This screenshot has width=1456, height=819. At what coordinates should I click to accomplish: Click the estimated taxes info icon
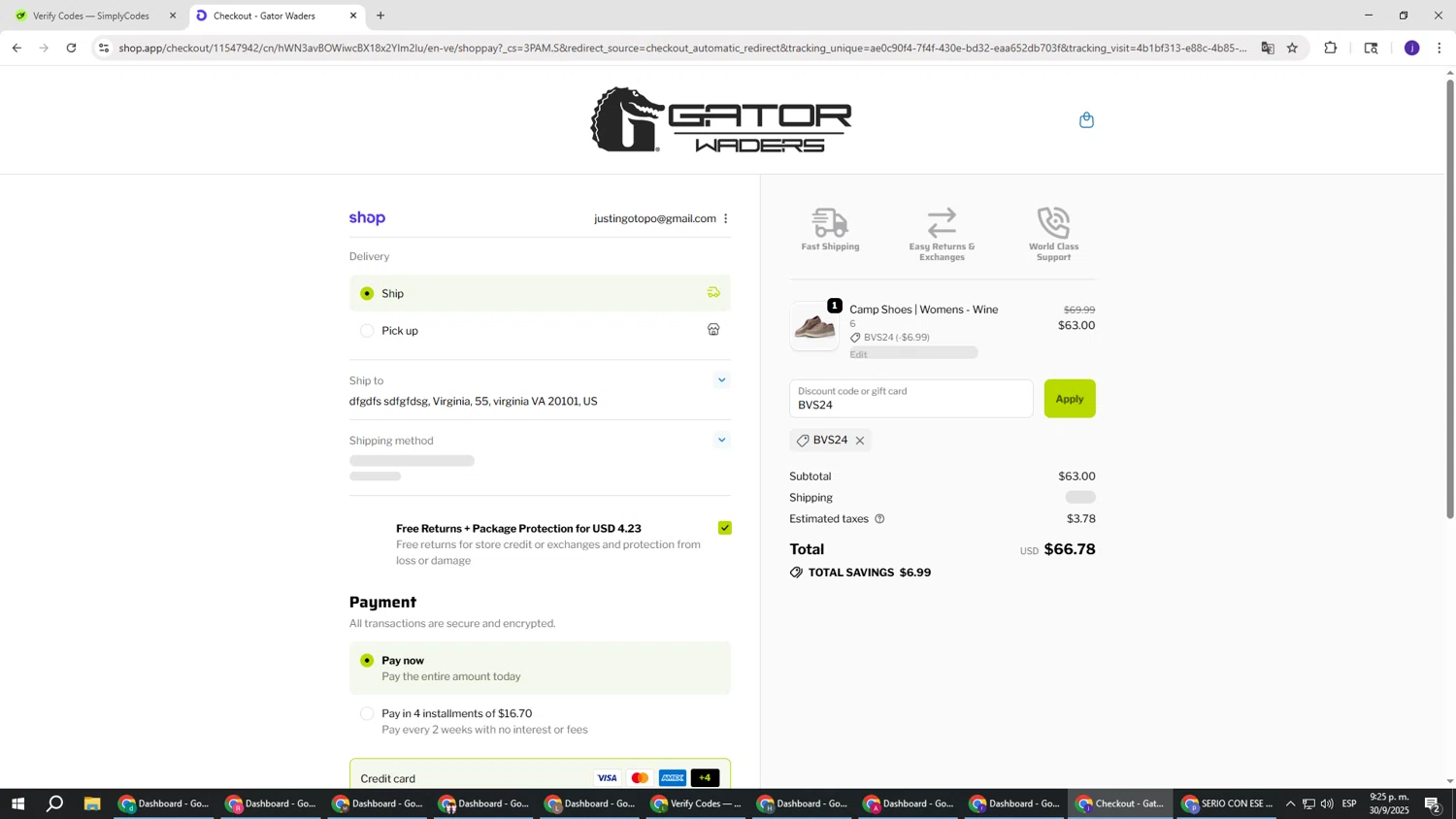[x=879, y=519]
